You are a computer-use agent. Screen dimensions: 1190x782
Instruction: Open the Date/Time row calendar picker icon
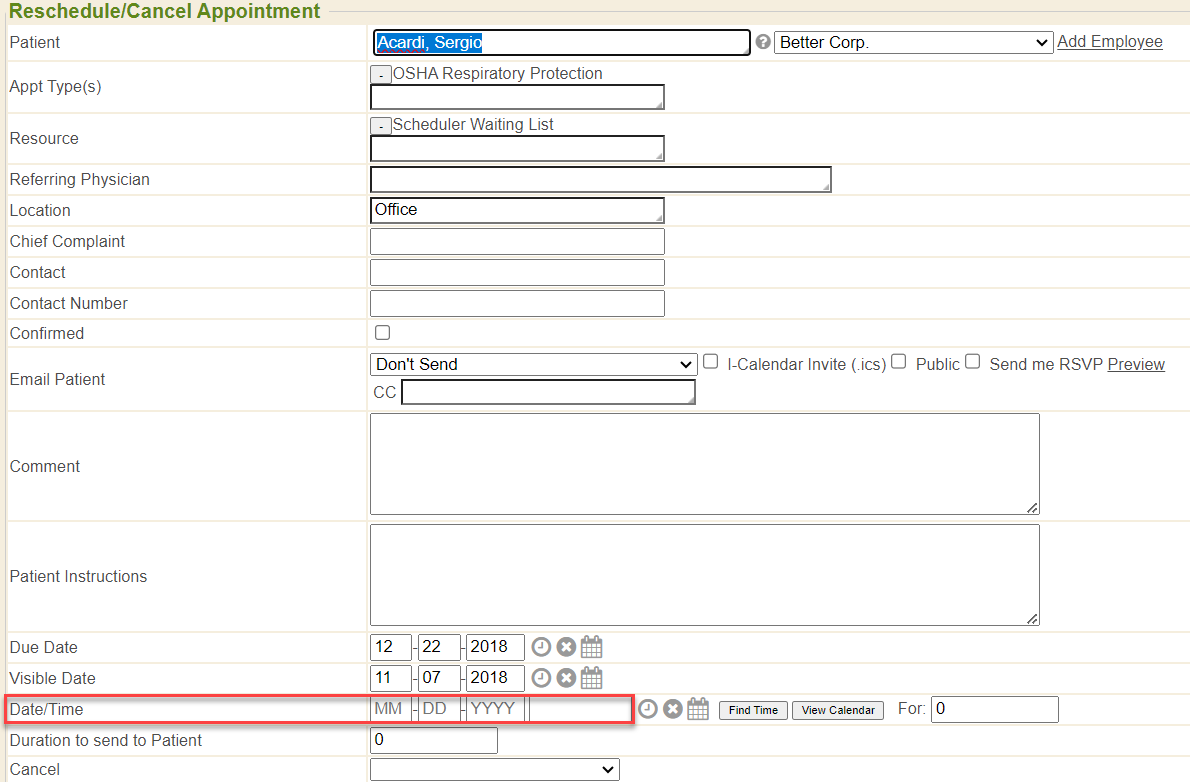point(698,709)
